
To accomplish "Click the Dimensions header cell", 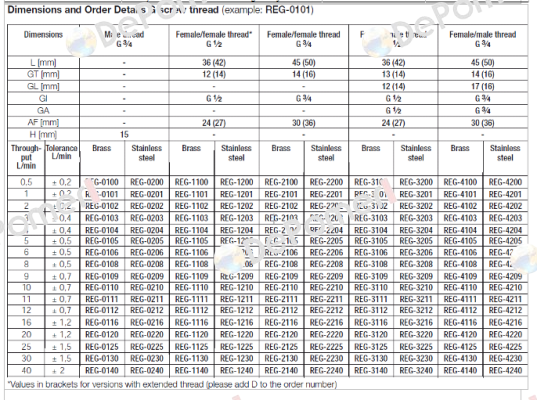I will tap(43, 35).
